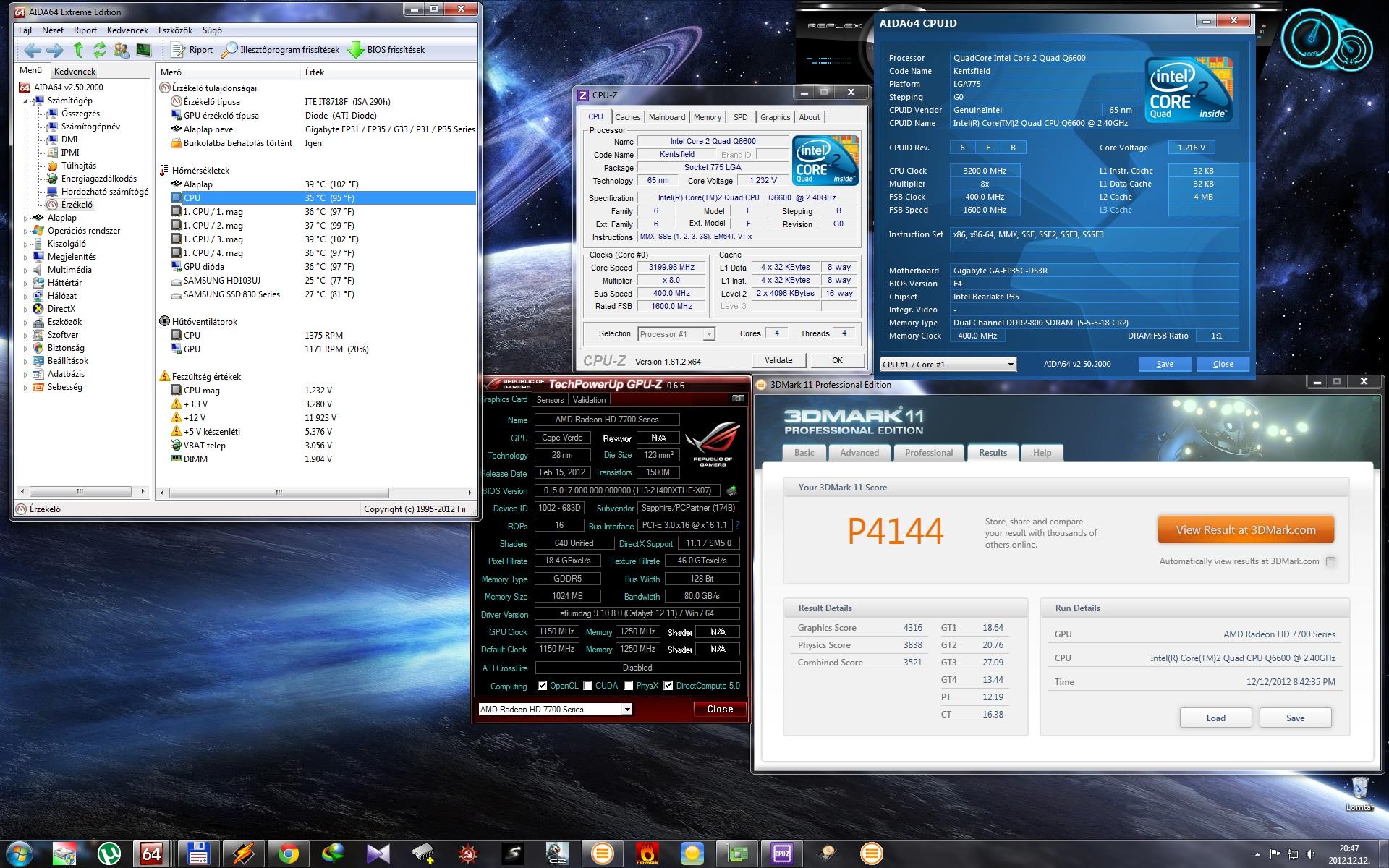Image resolution: width=1389 pixels, height=868 pixels.
Task: Open Internet Download Manager icon in taskbar
Action: tap(333, 854)
